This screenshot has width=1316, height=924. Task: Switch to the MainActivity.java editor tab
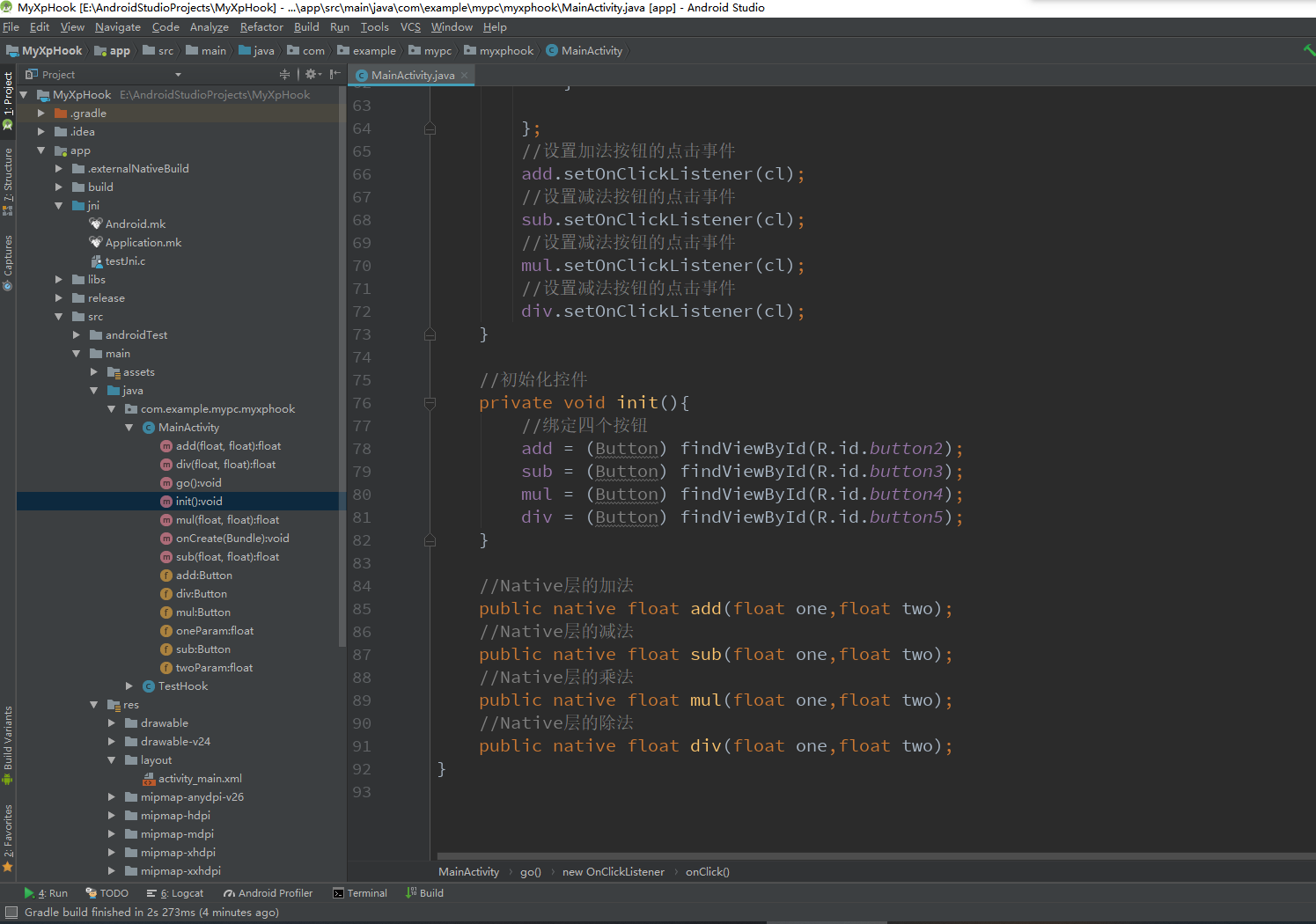point(413,76)
